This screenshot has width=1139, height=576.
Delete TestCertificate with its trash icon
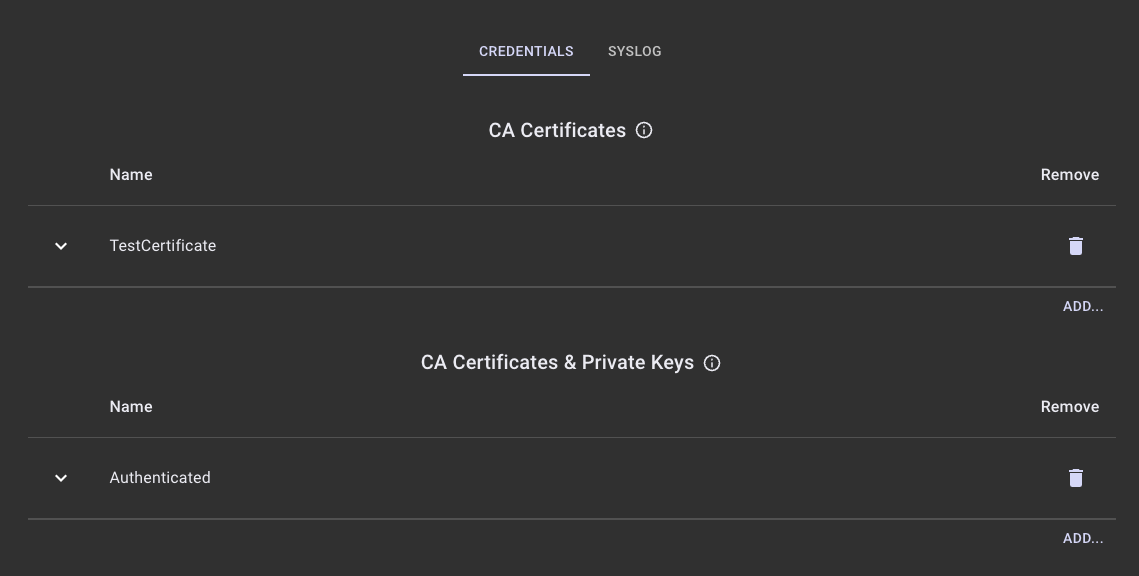1075,246
